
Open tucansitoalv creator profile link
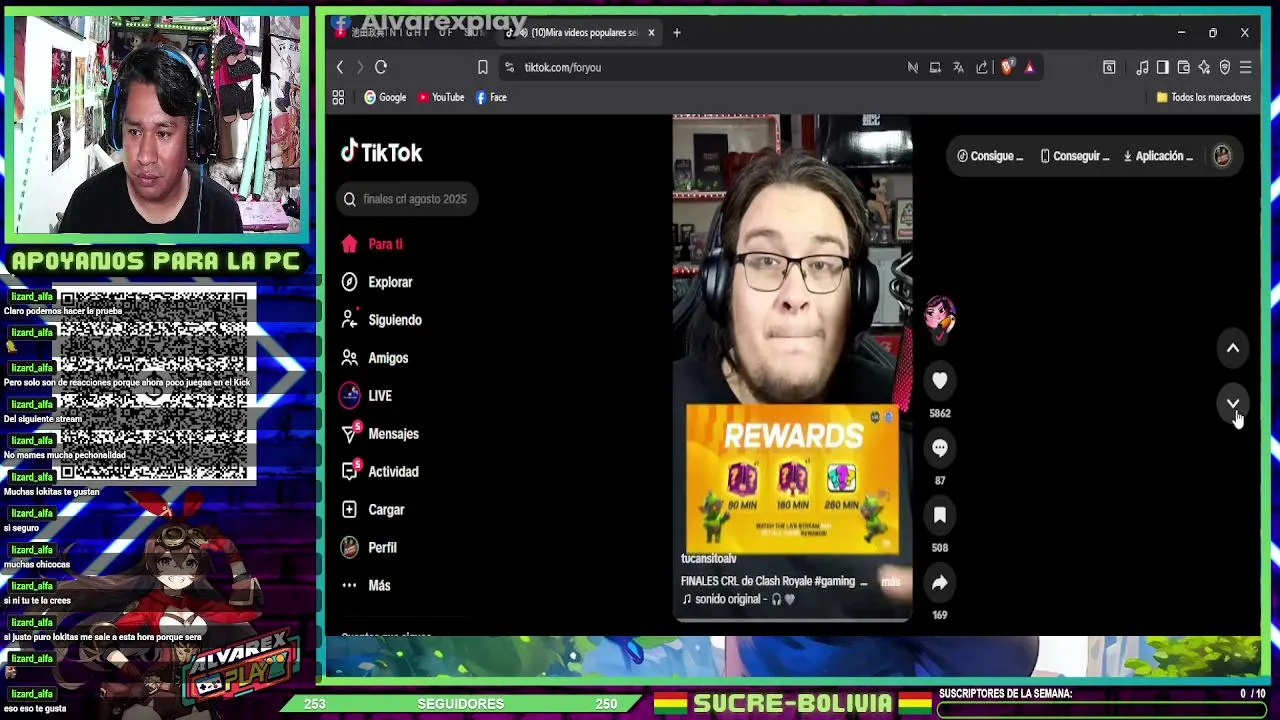[709, 559]
